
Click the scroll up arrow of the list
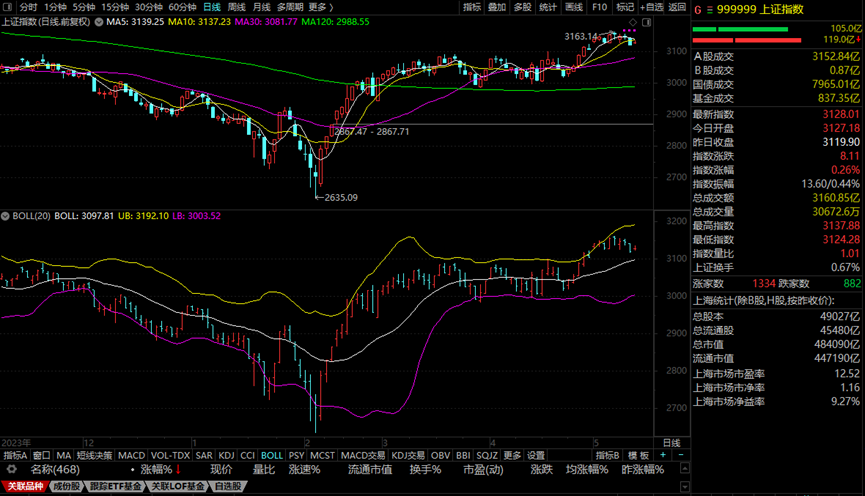pos(685,468)
